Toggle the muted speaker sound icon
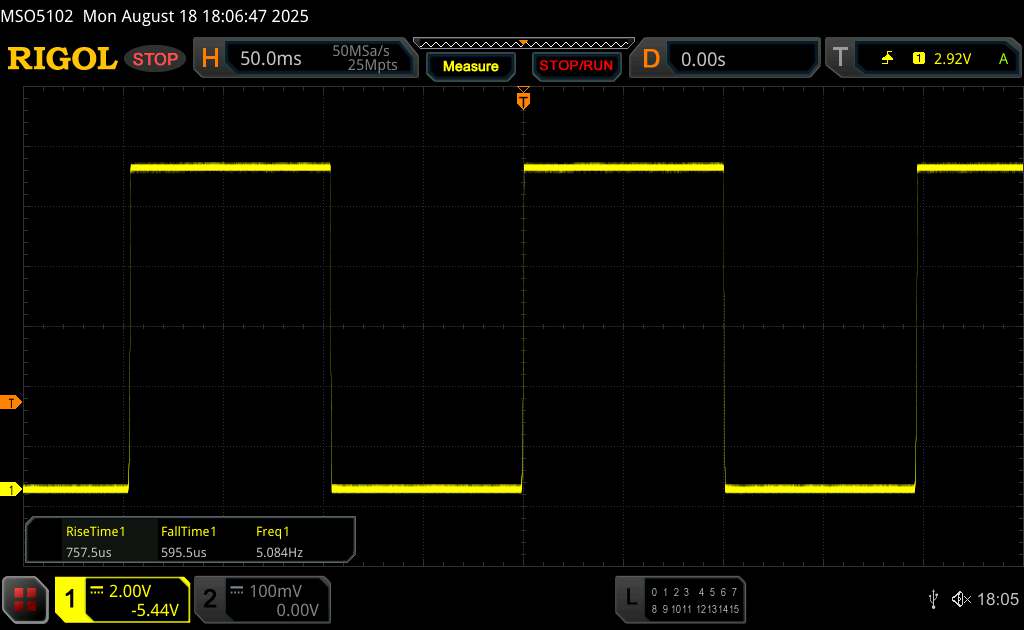Viewport: 1024px width, 630px height. coord(960,599)
